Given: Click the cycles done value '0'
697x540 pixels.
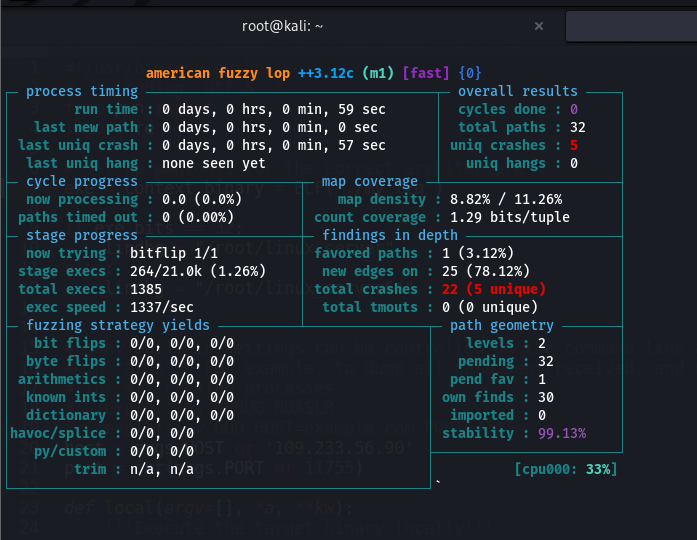Looking at the screenshot, I should [x=574, y=109].
